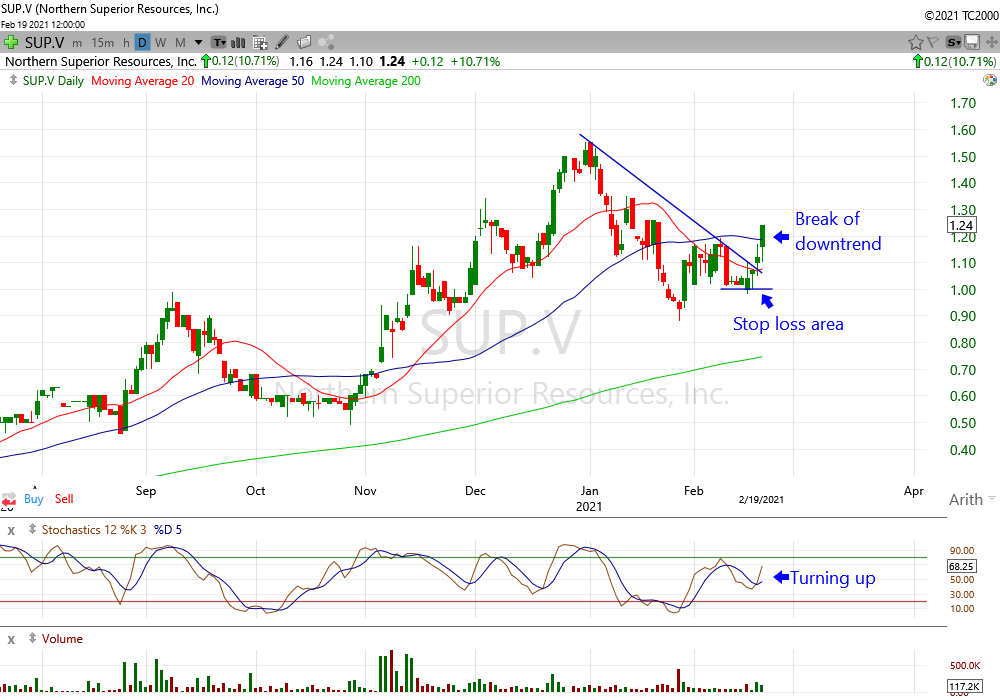This screenshot has width=1000, height=700.
Task: Click the green plus add symbol icon
Action: pyautogui.click(x=10, y=43)
